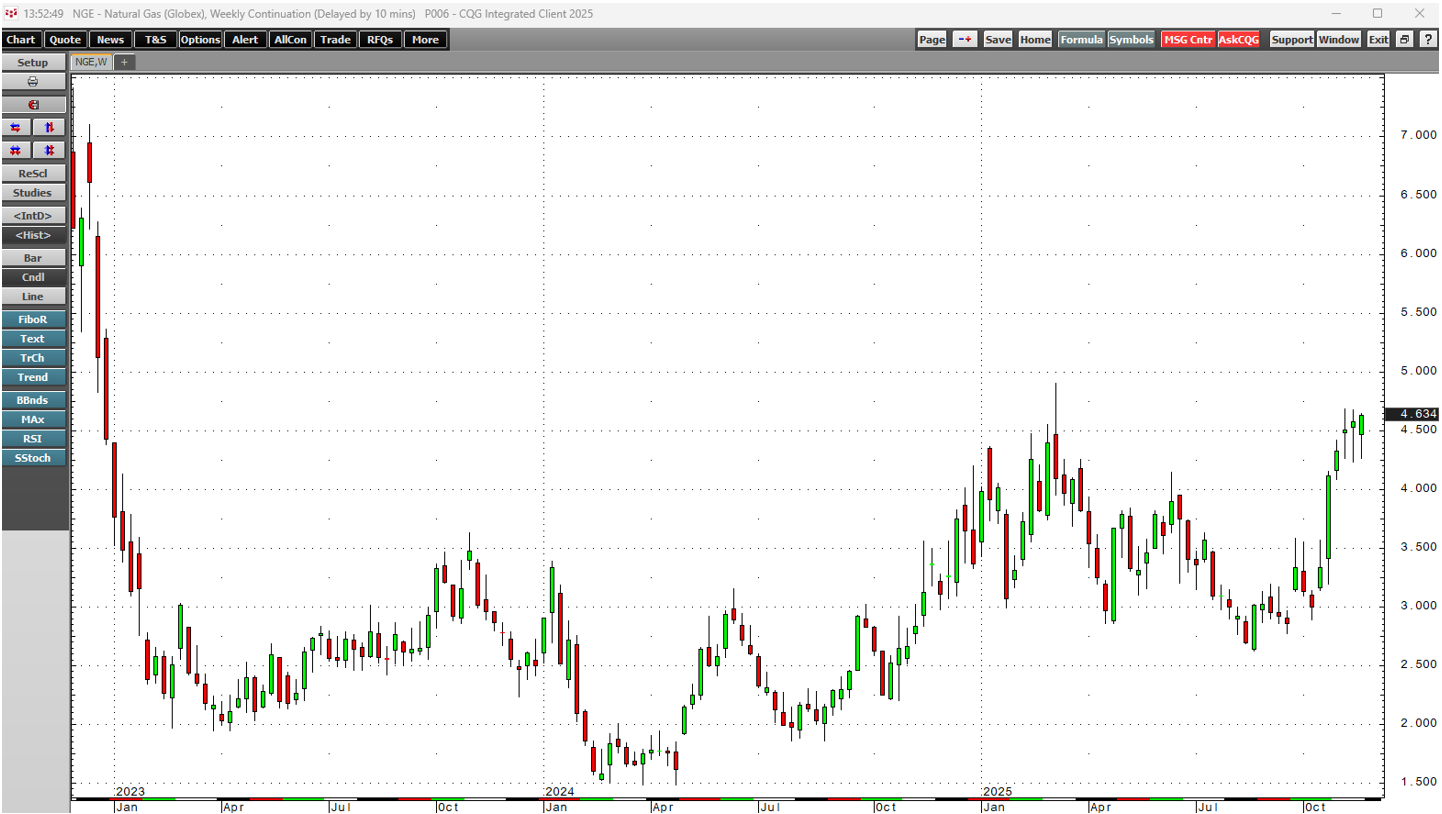Select the Cndl candlestick chart mode
The width and height of the screenshot is (1442, 814).
(33, 277)
